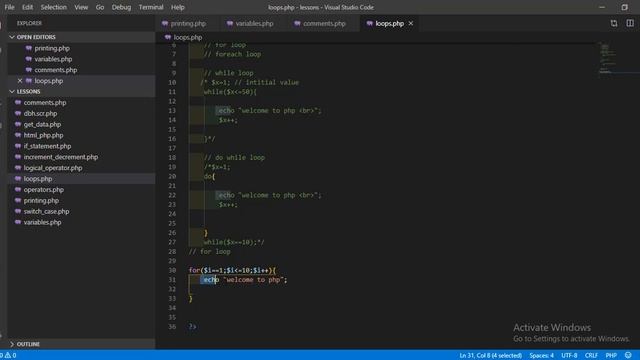The image size is (640, 360).
Task: Click the echo statement on line 31
Action: pos(245,280)
